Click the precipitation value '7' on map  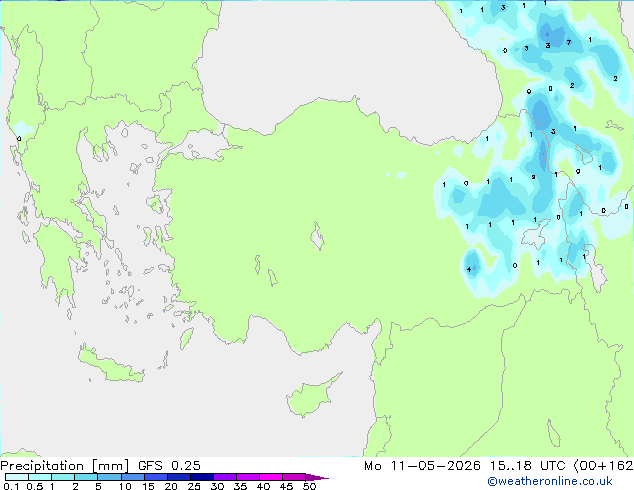coord(569,42)
